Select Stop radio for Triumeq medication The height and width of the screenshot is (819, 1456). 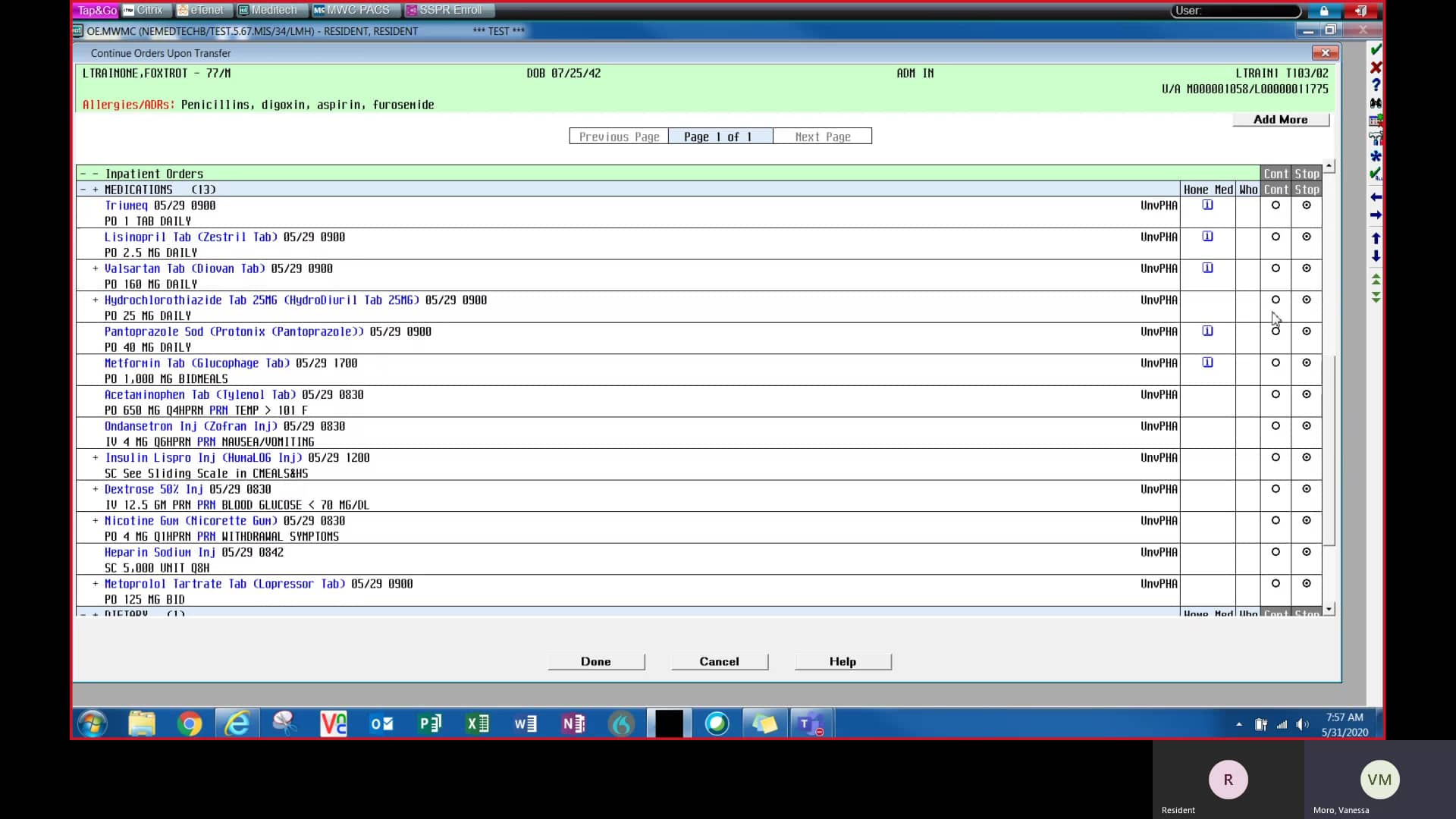[1307, 205]
